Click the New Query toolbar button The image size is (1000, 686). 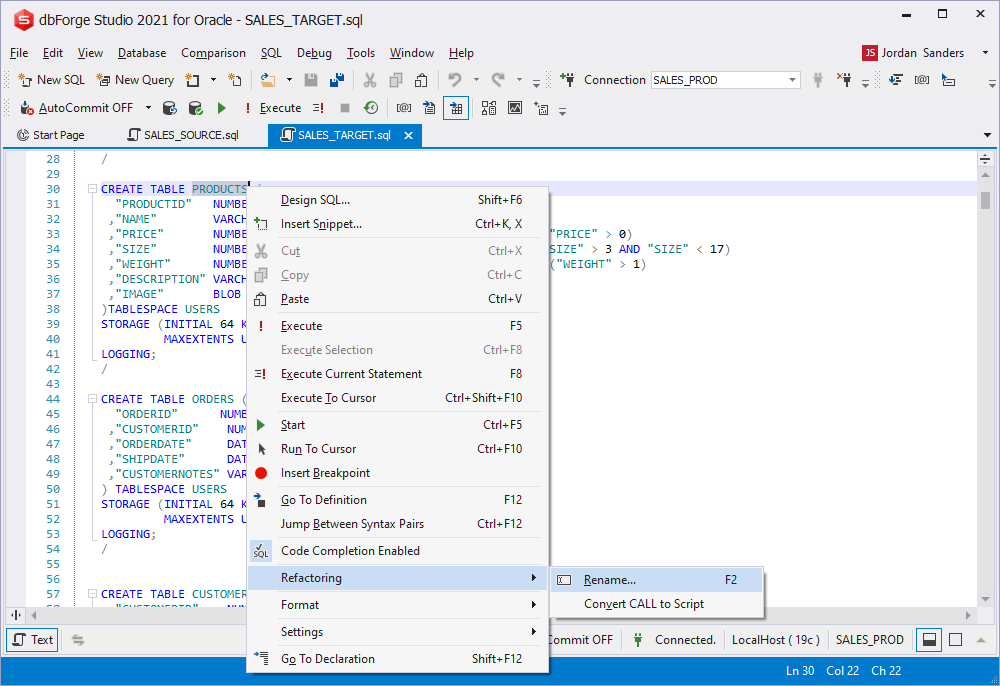point(135,80)
